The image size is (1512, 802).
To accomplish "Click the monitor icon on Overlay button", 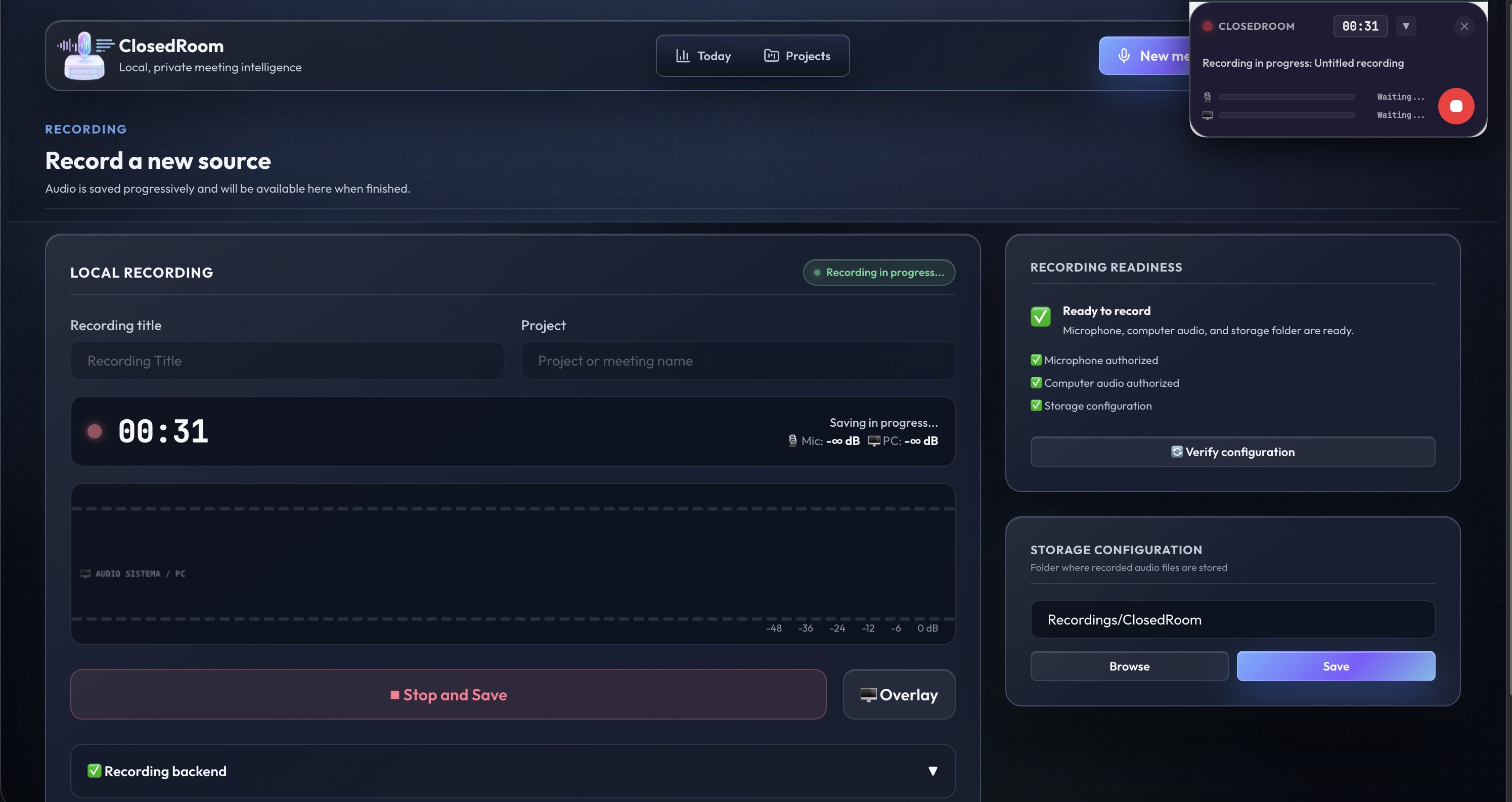I will [868, 695].
